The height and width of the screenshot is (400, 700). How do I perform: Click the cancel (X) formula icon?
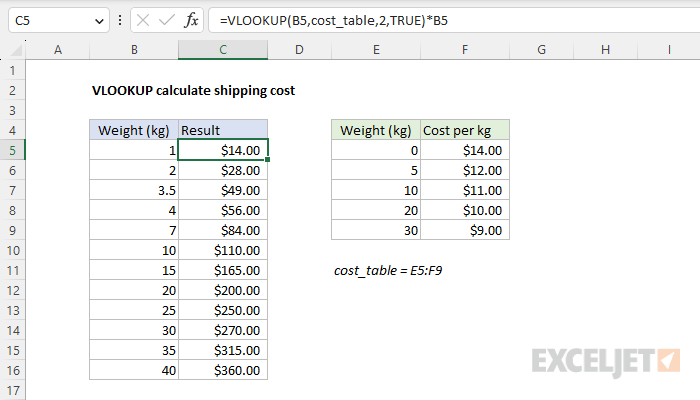pyautogui.click(x=143, y=20)
